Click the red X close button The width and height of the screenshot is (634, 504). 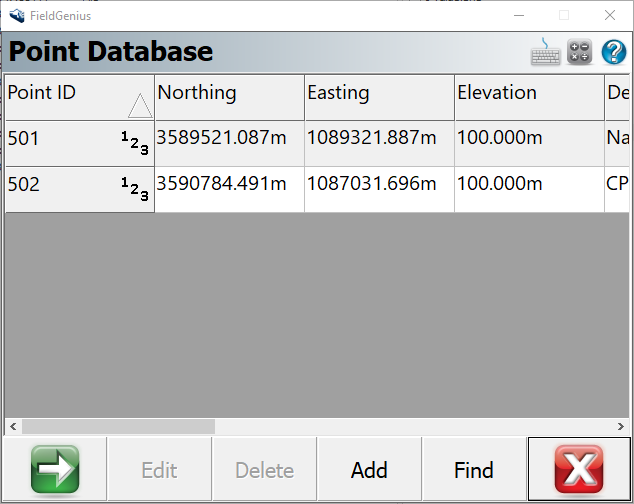579,469
